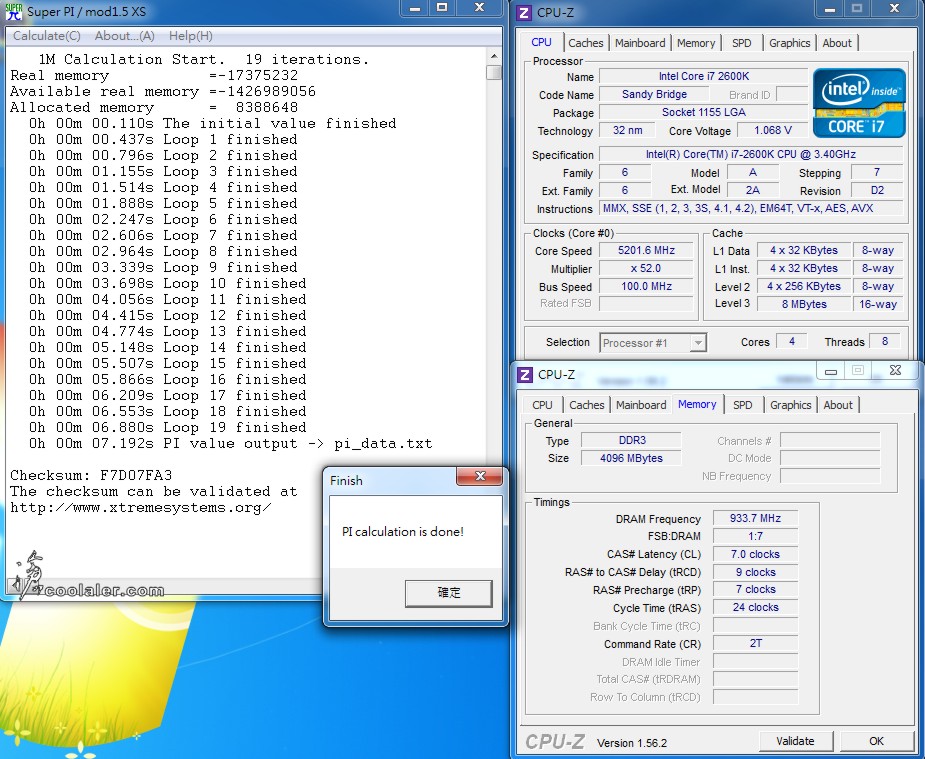Viewport: 925px width, 759px height.
Task: Click the Level 3 cache value 8 MBytes
Action: [803, 304]
